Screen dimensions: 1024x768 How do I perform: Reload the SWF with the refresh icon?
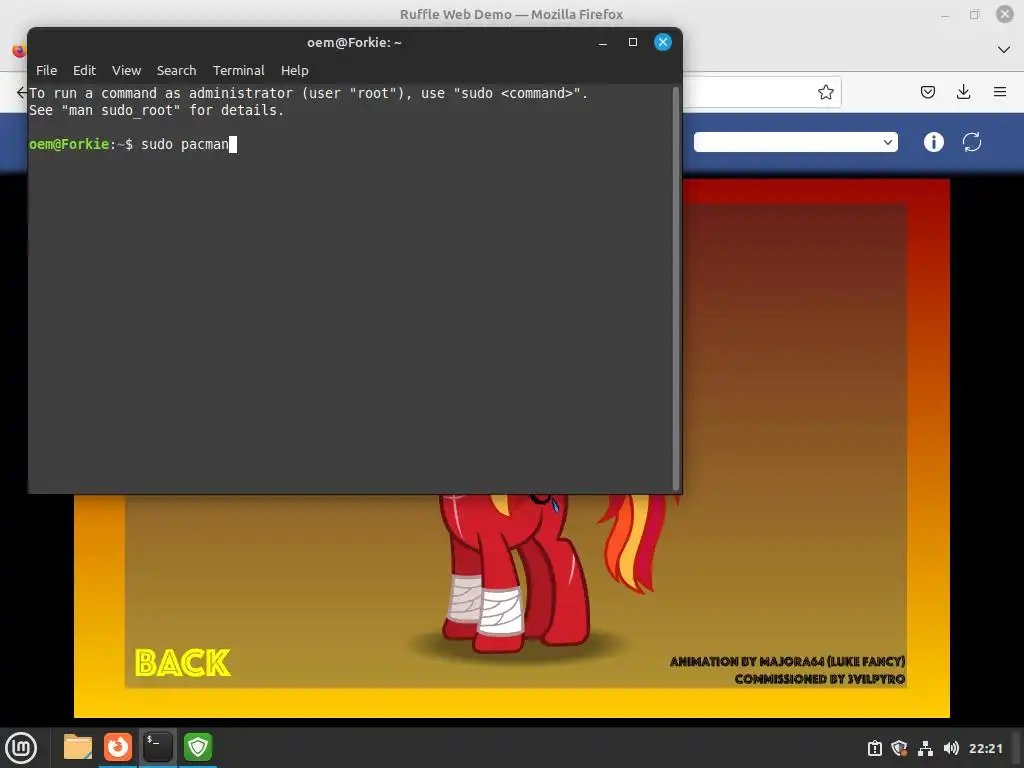coord(972,142)
